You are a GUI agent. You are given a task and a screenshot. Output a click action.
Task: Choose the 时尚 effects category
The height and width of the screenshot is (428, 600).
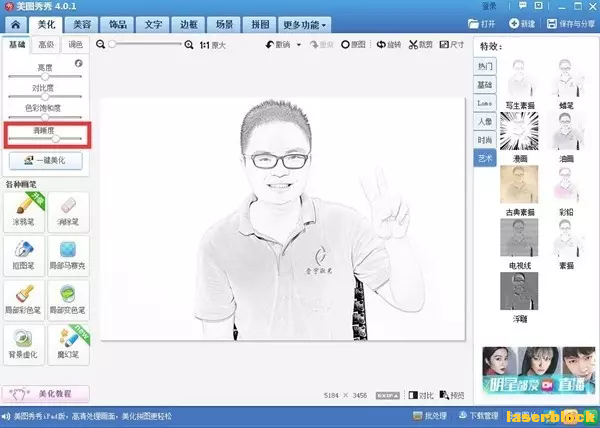(485, 140)
